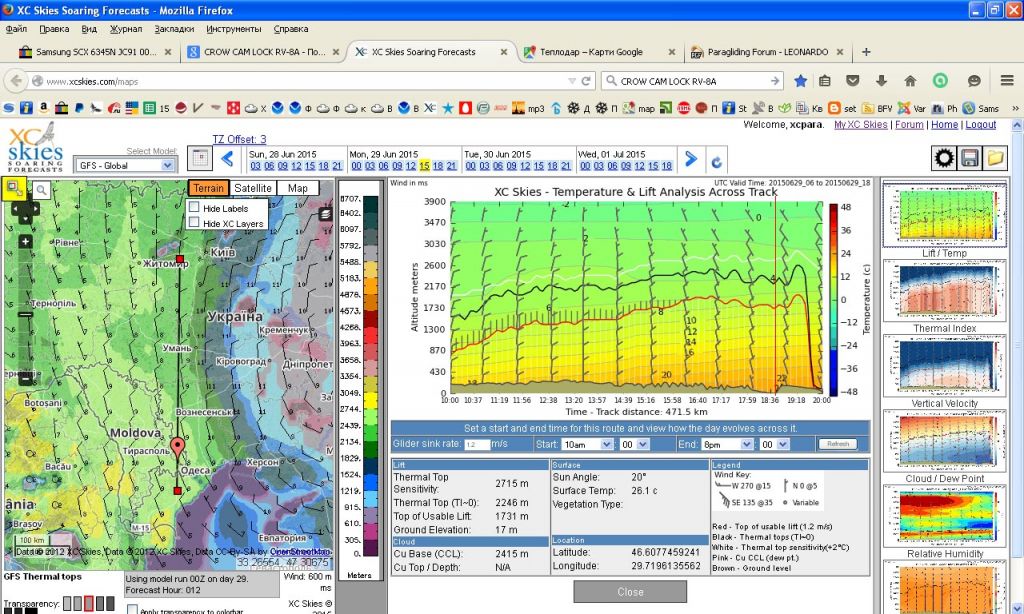Enable the Hide Labels checkbox

[194, 207]
